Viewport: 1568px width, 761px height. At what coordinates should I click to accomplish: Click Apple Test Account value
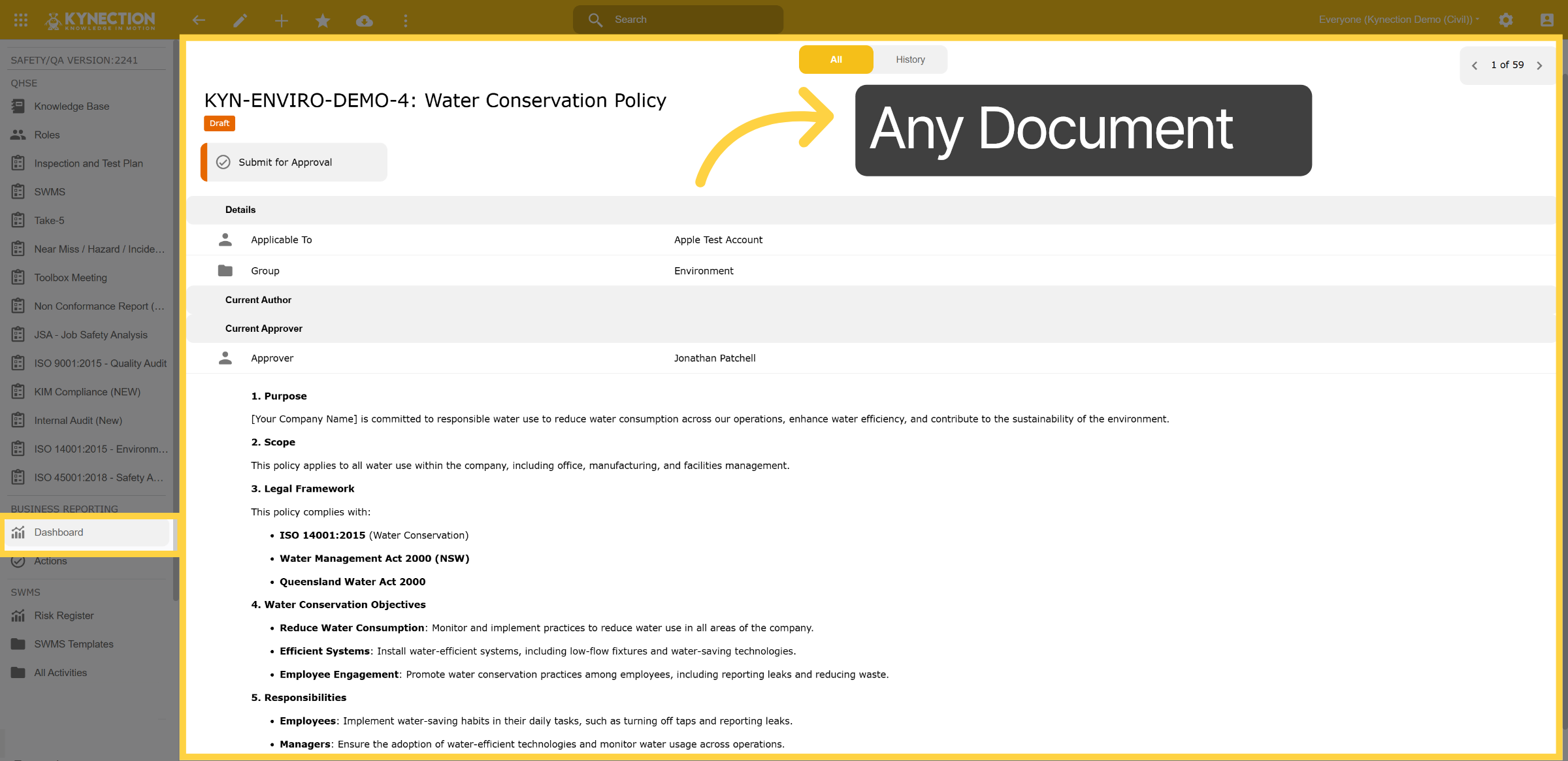pos(719,240)
